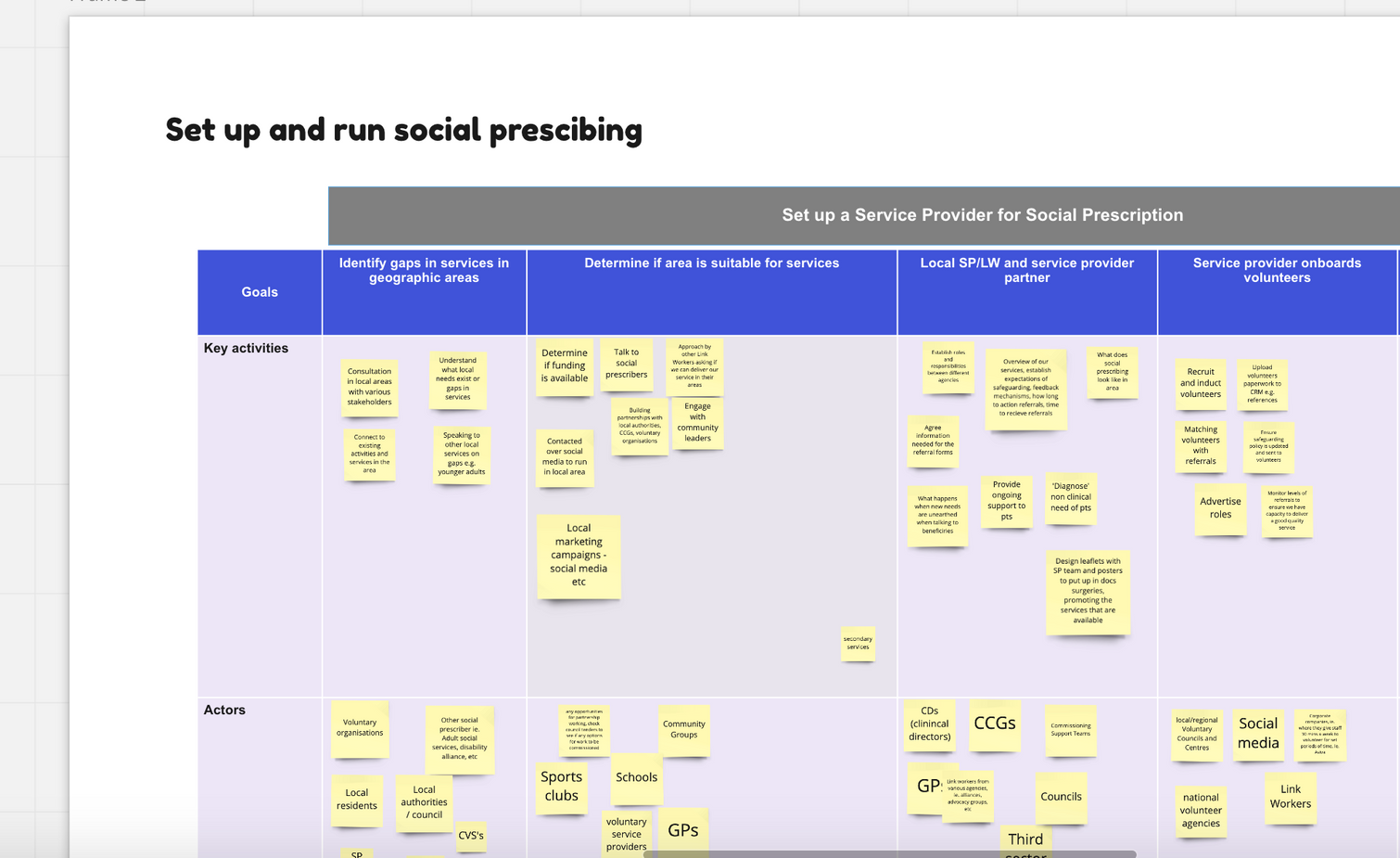Click the 'Councils' sticky note
This screenshot has width=1400, height=858.
pyautogui.click(x=1061, y=797)
